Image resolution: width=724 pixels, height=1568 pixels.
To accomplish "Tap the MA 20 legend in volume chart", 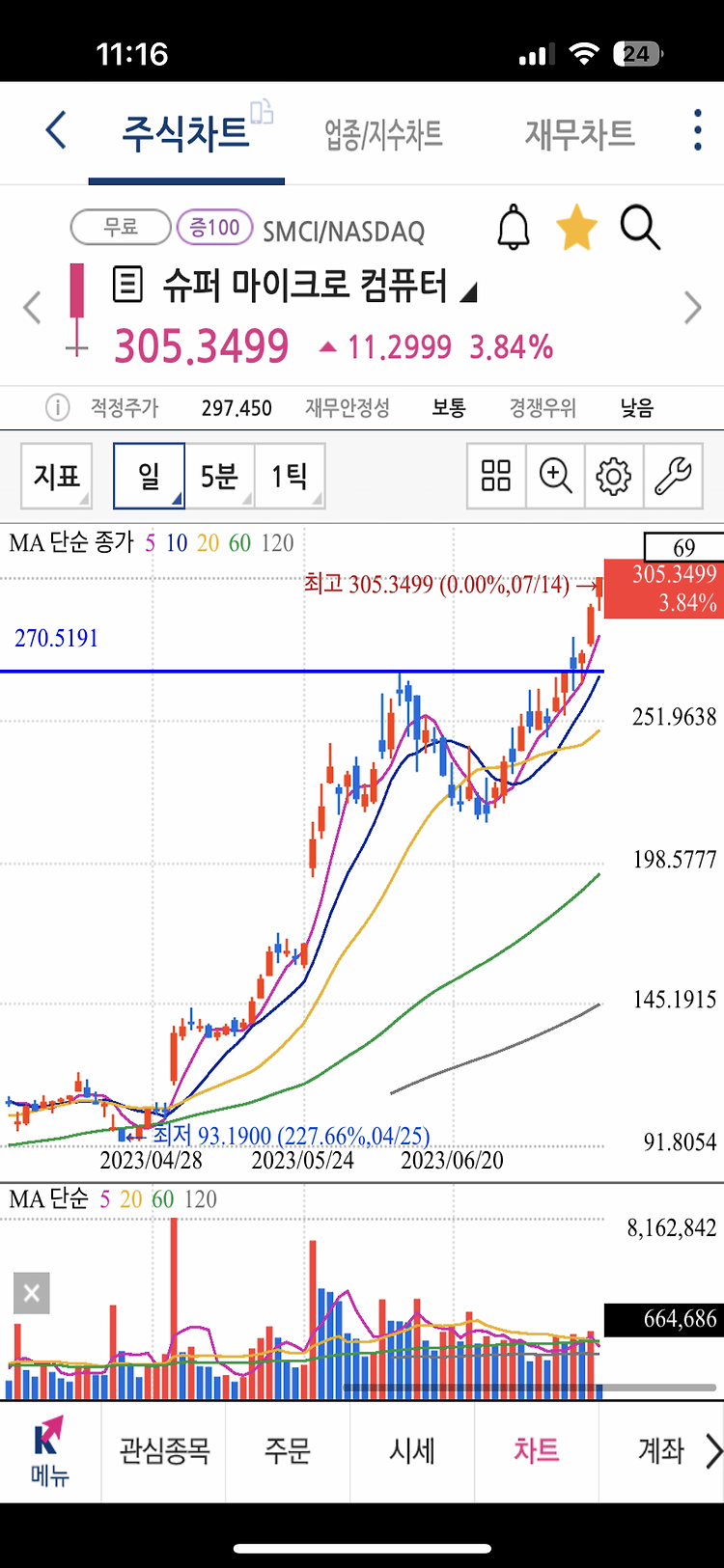I will pyautogui.click(x=131, y=1199).
